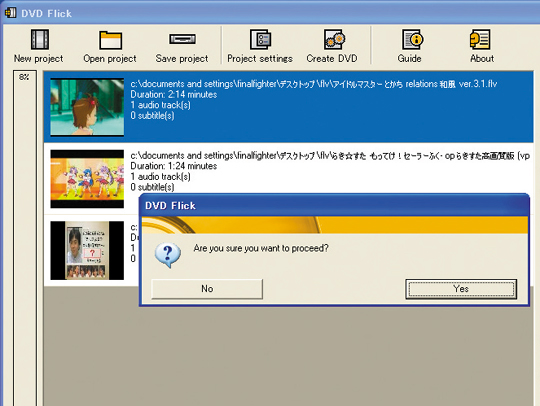Click the New project label
This screenshot has width=540, height=406.
tap(39, 59)
